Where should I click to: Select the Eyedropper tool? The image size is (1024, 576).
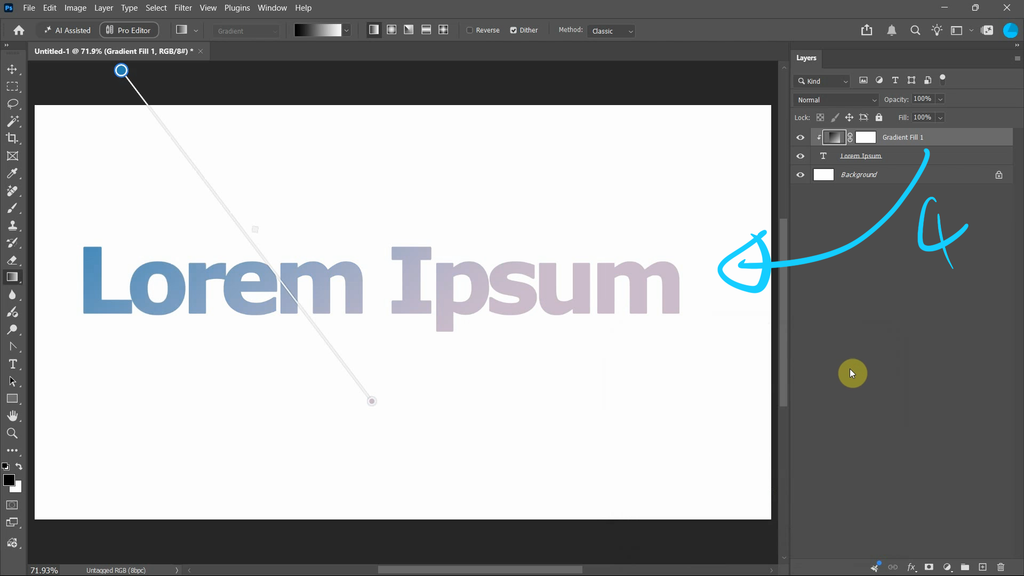pyautogui.click(x=12, y=173)
